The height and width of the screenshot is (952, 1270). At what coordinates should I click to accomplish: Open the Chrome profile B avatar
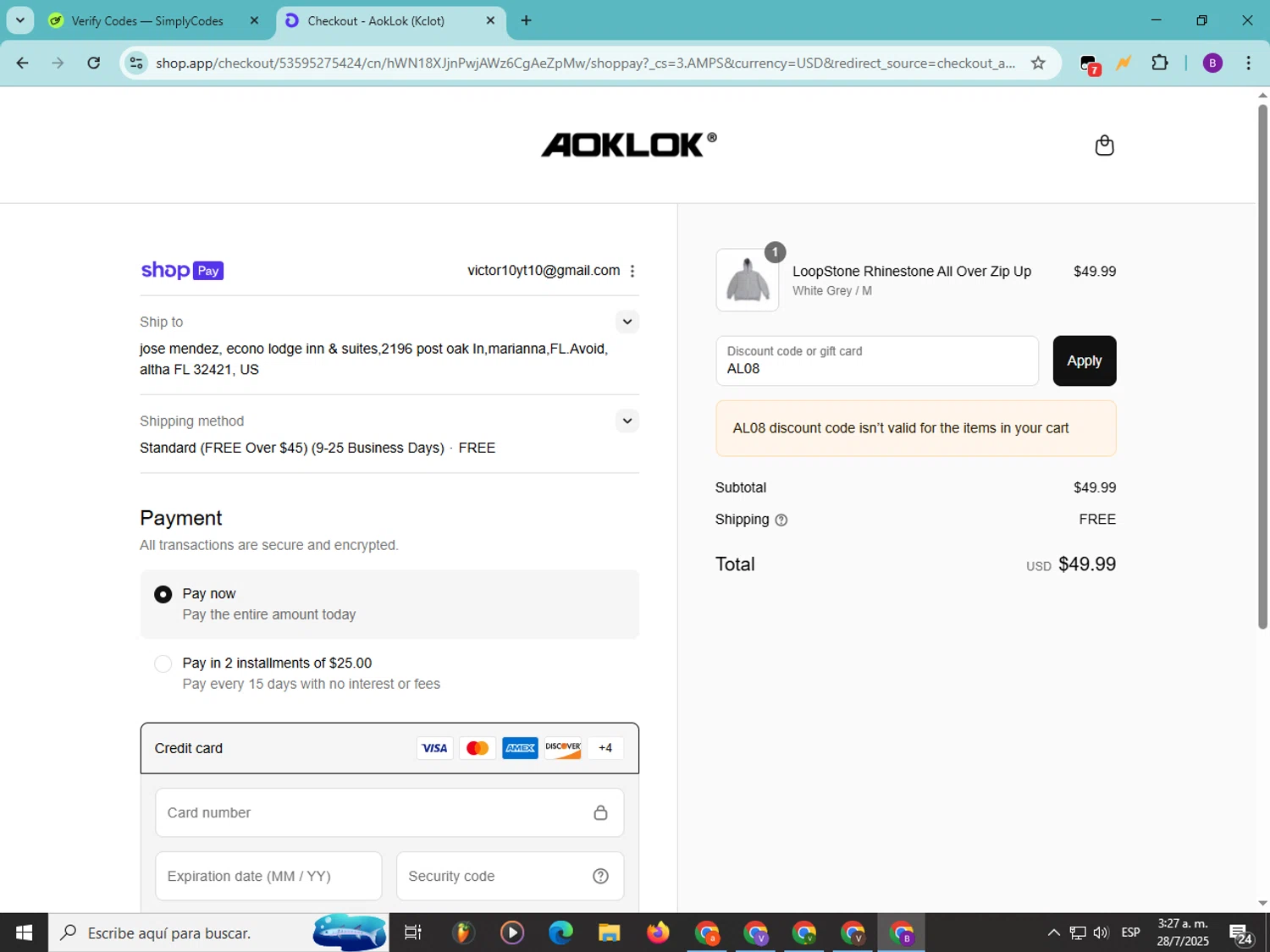[1212, 63]
